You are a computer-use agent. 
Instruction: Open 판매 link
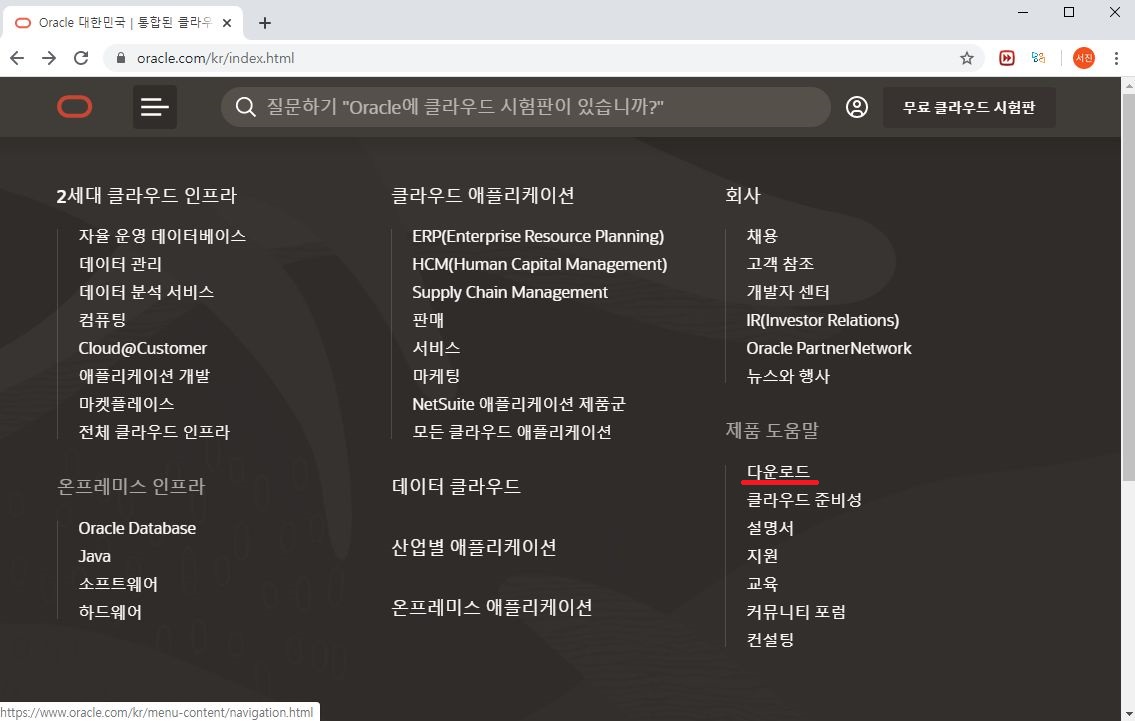pyautogui.click(x=428, y=320)
